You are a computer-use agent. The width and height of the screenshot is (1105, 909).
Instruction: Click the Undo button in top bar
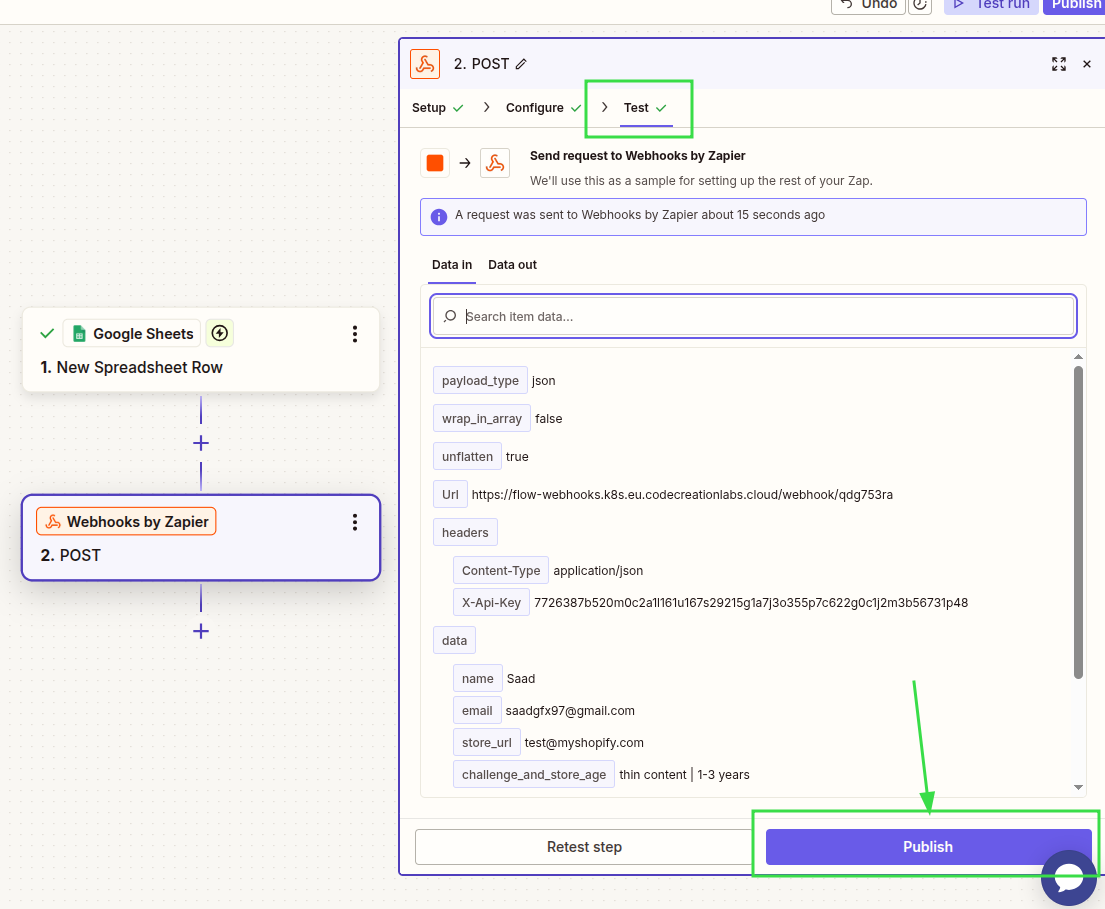[x=868, y=5]
